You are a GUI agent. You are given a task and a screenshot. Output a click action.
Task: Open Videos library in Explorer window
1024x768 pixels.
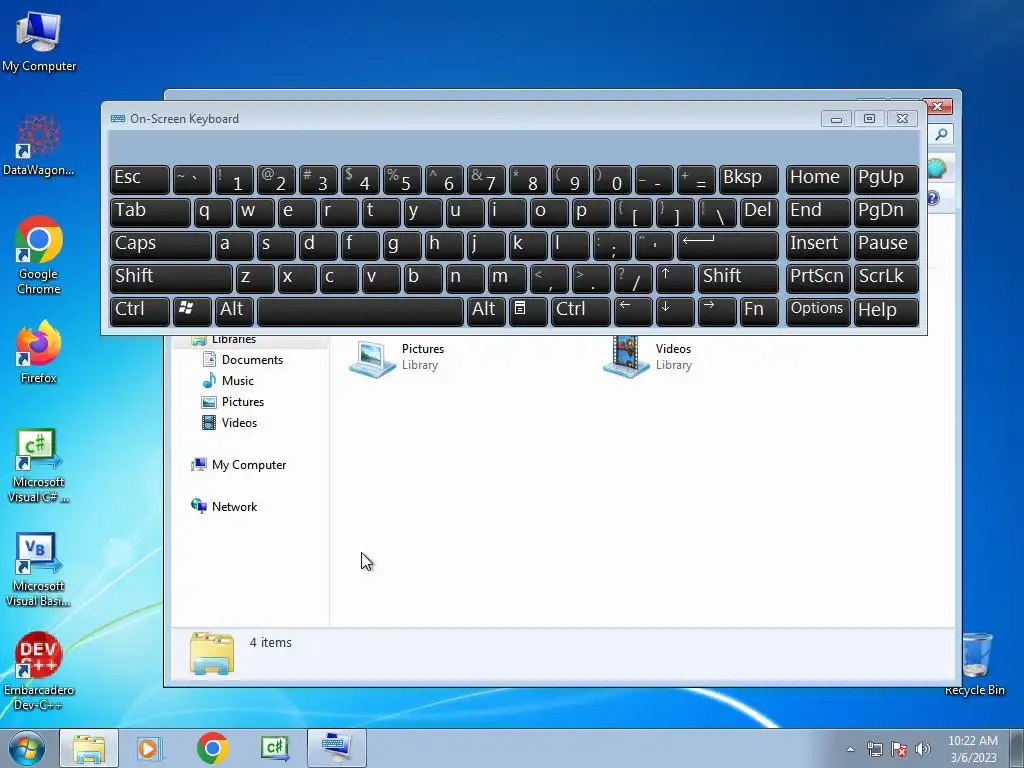coord(648,357)
